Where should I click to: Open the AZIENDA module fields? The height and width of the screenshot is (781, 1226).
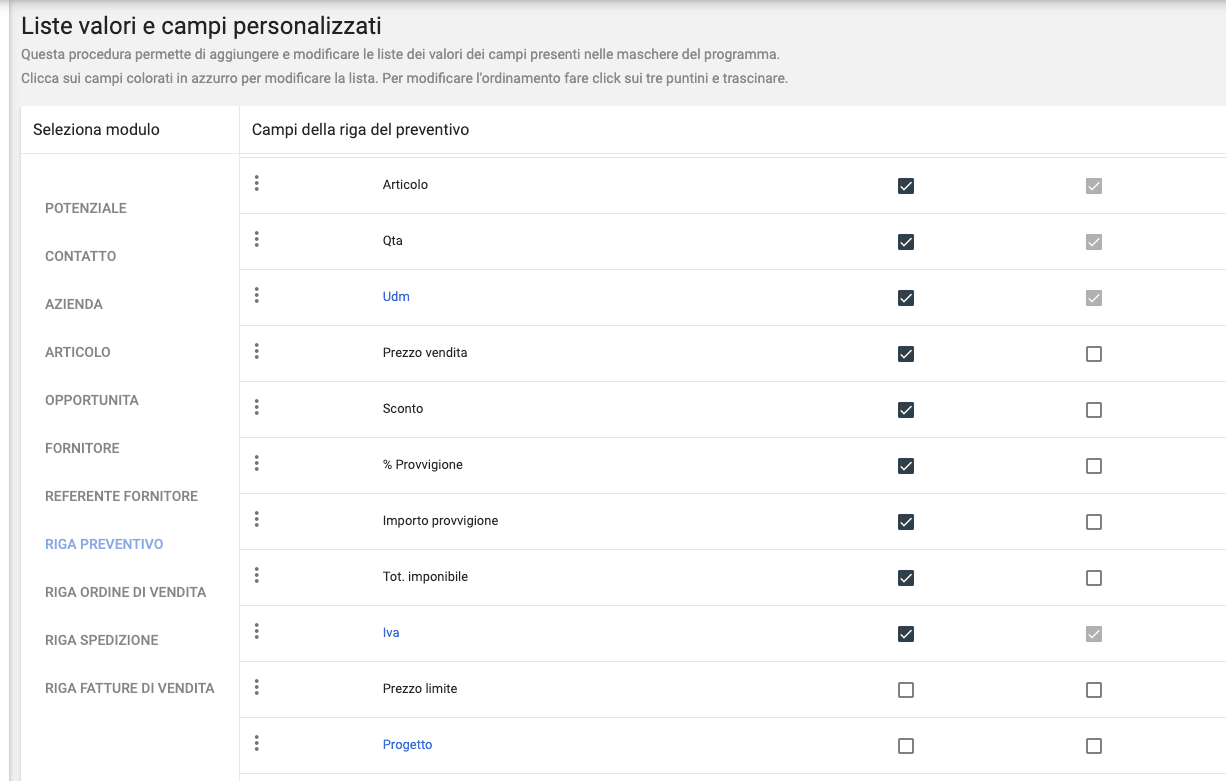(x=74, y=304)
